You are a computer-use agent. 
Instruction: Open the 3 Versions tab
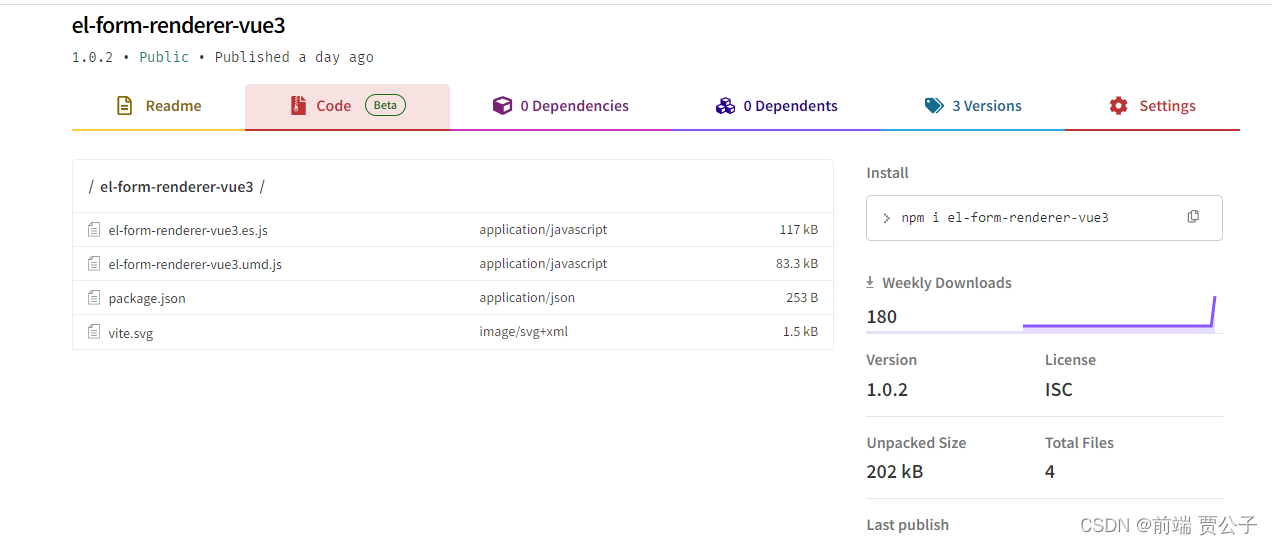pos(973,106)
